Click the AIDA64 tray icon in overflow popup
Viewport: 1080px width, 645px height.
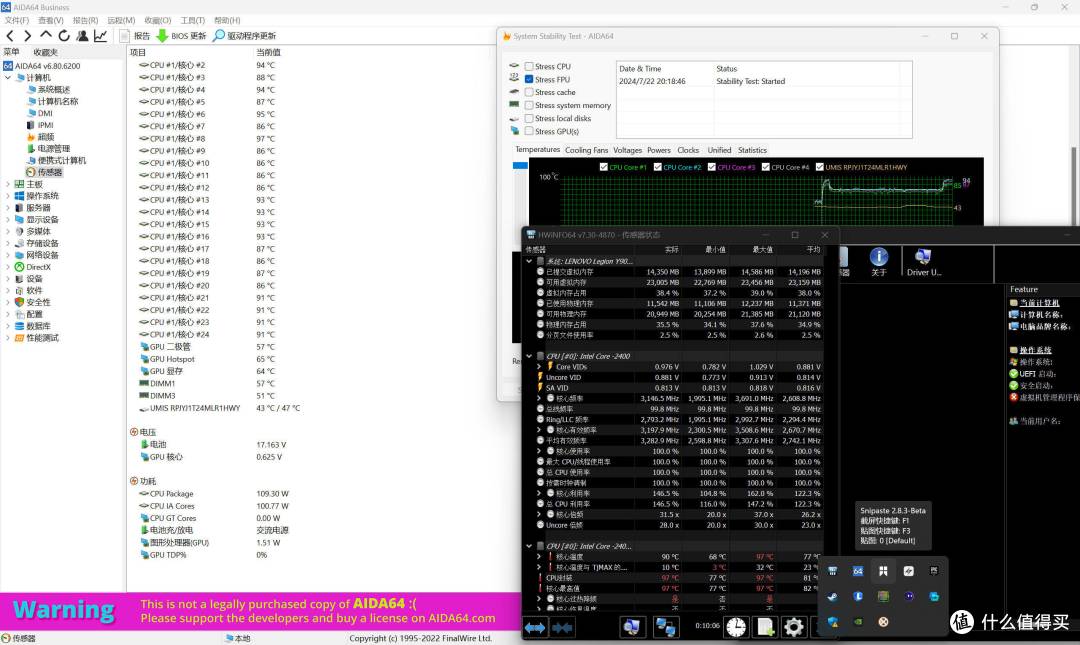[858, 571]
